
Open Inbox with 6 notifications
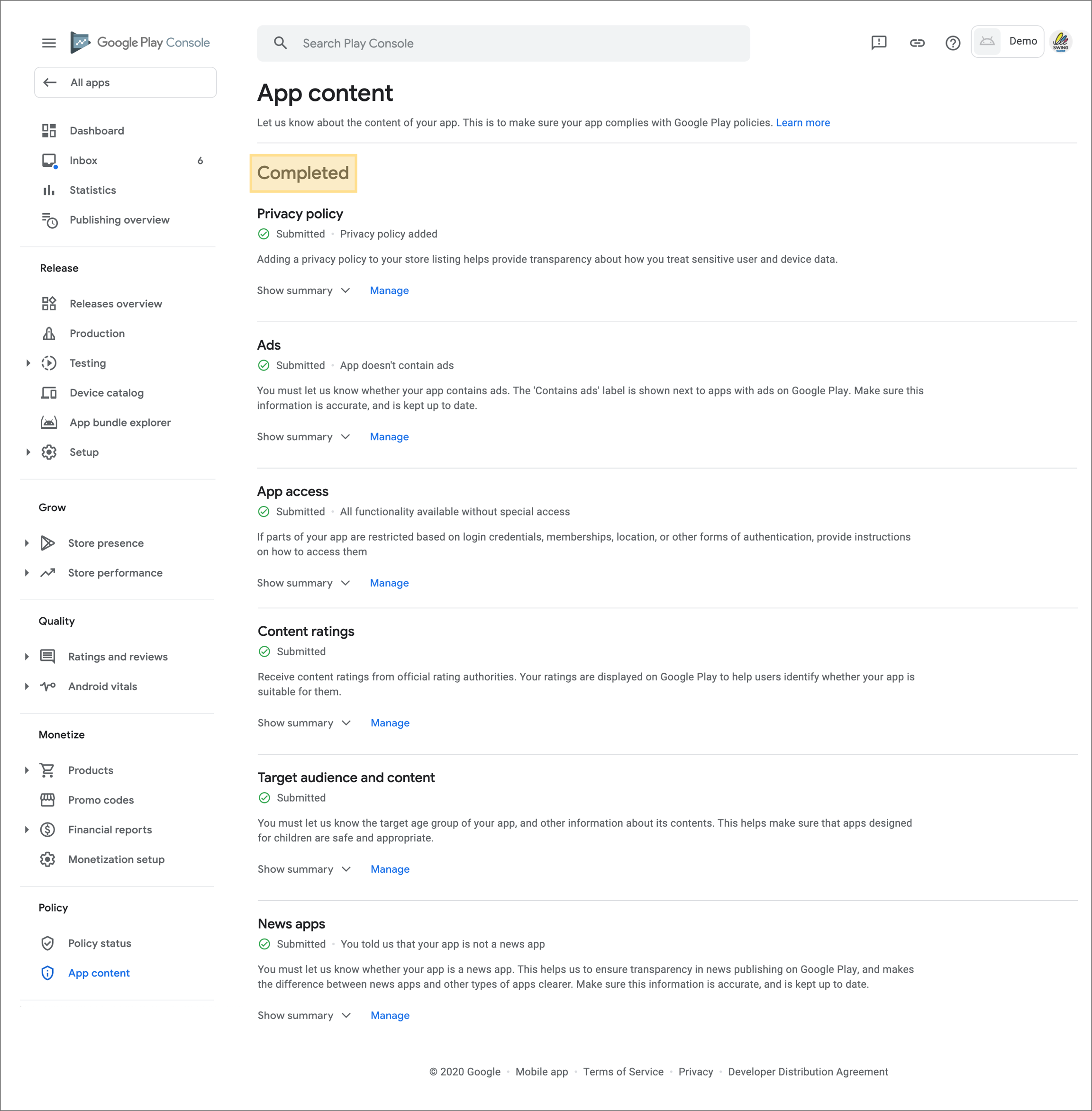coord(83,161)
